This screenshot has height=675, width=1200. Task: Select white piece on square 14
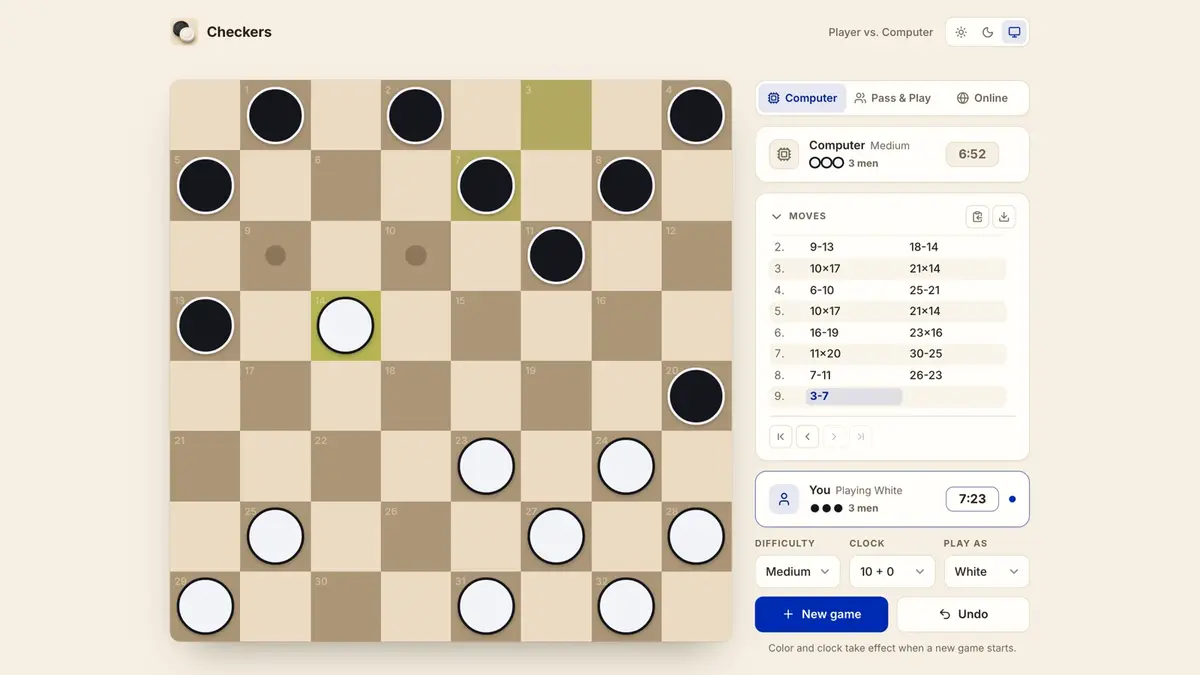point(345,325)
